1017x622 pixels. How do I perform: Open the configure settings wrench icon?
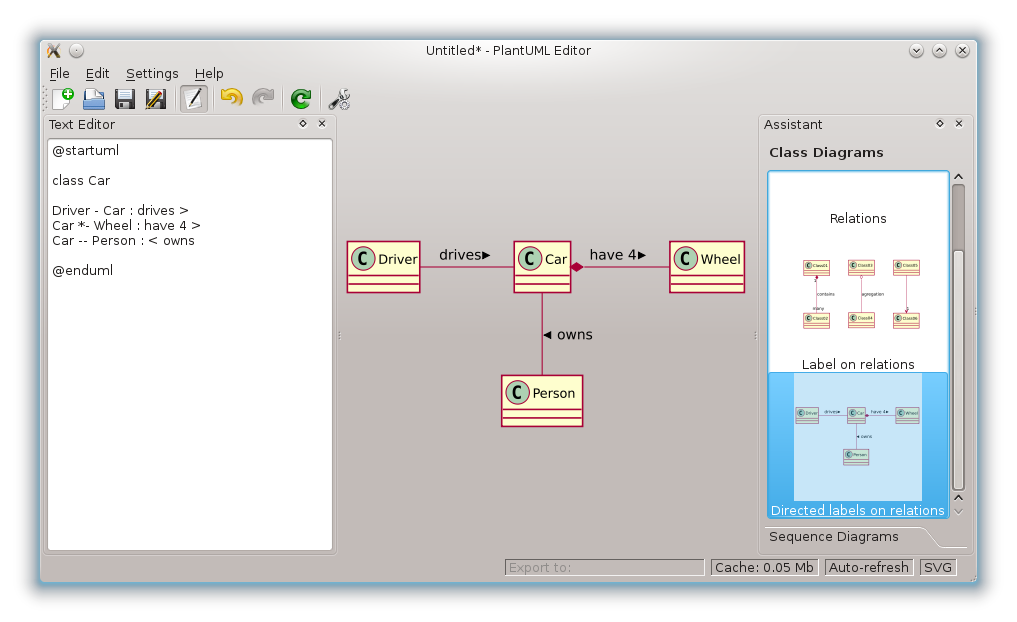coord(338,98)
